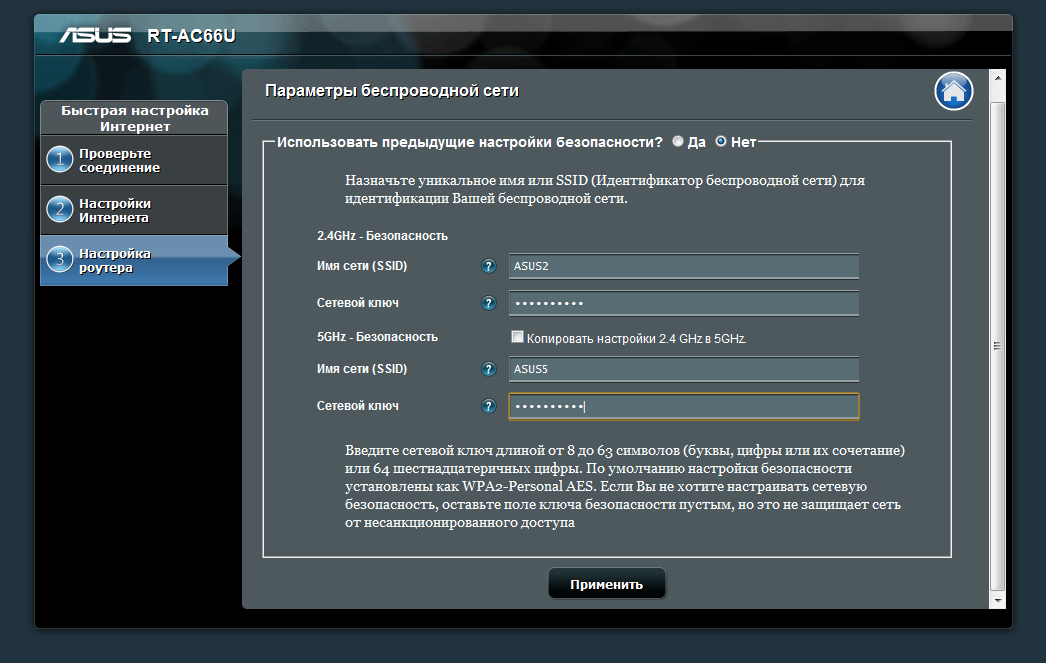Focus the 2.4GHz network key field
Screen dimensions: 1046x663
684,303
